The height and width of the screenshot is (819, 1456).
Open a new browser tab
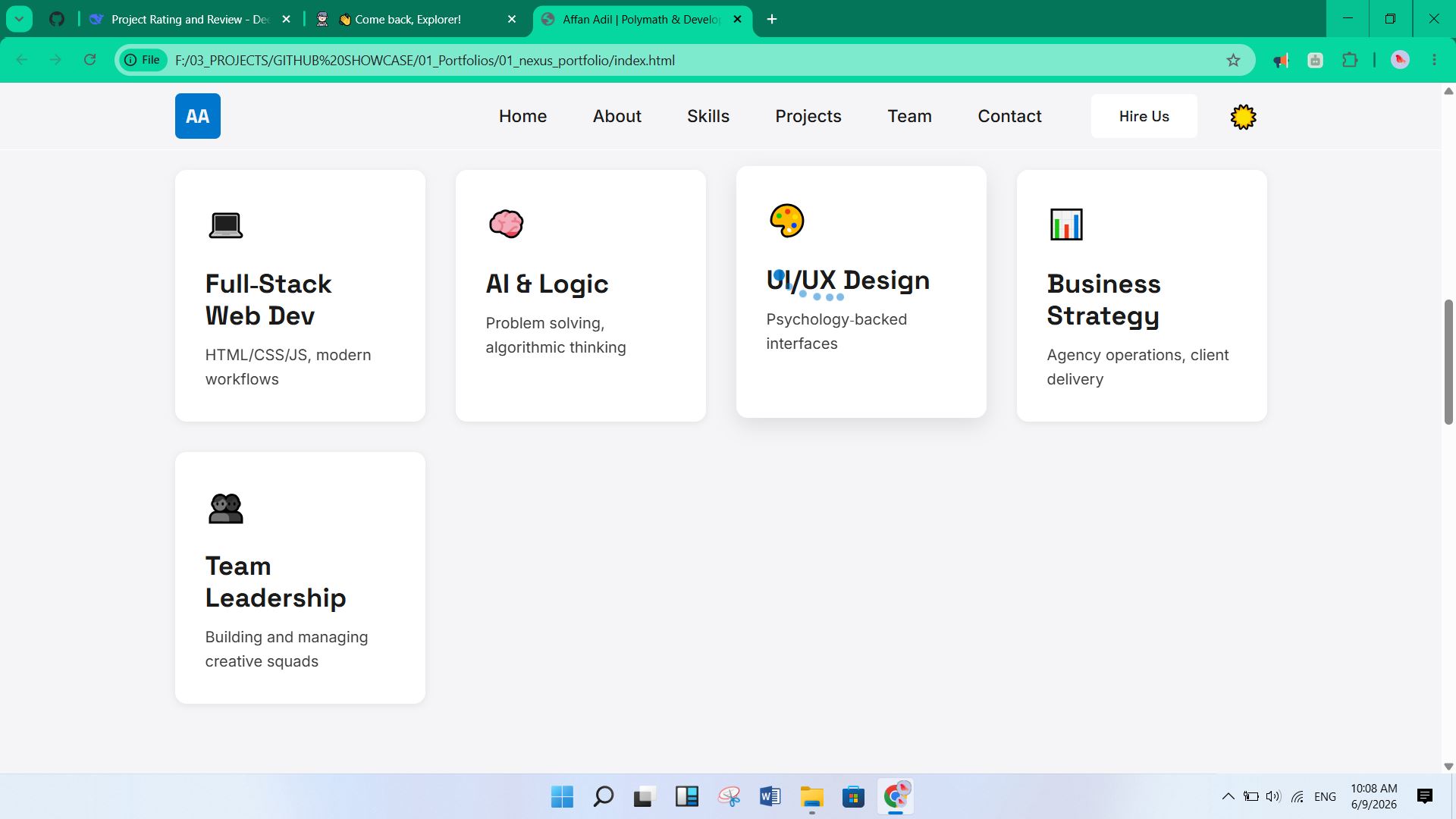[x=772, y=19]
